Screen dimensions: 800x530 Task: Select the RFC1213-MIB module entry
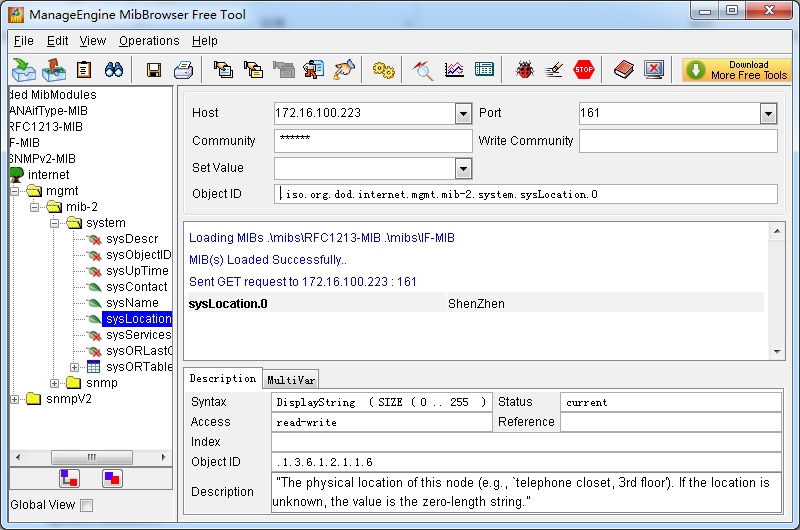coord(46,127)
